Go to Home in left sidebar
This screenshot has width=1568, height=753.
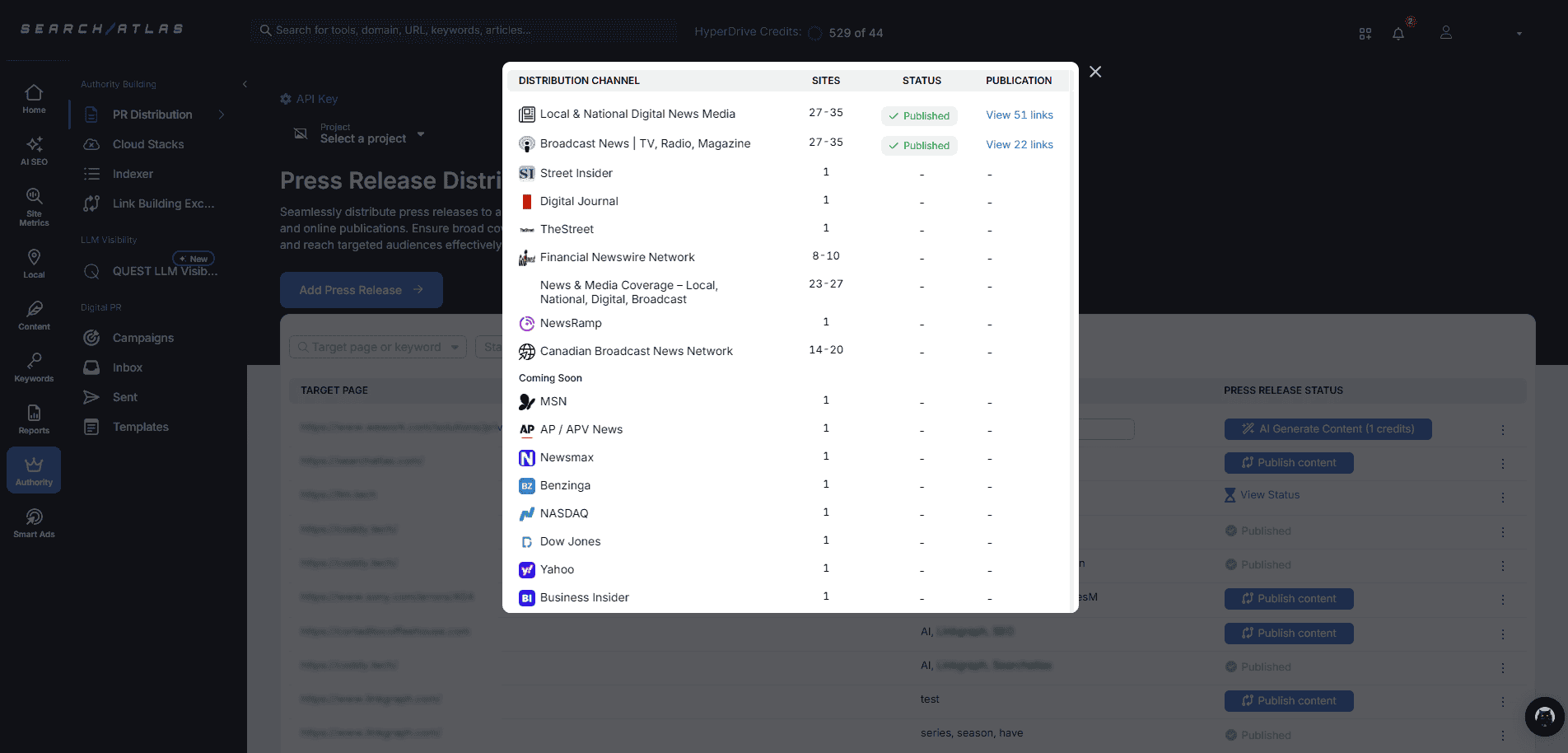(x=34, y=99)
